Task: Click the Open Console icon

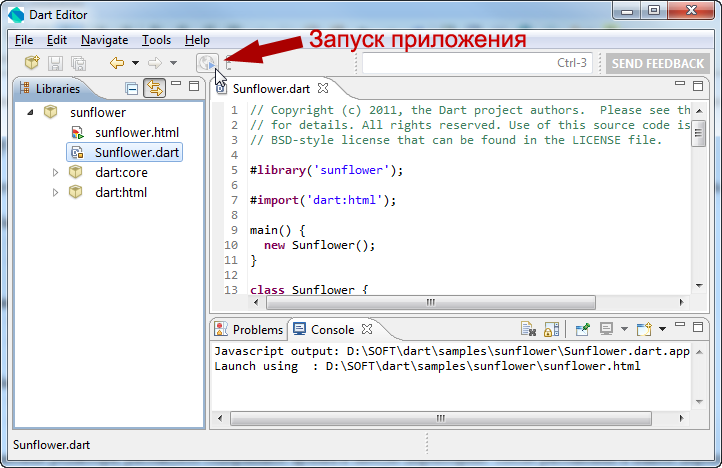Action: (x=644, y=329)
